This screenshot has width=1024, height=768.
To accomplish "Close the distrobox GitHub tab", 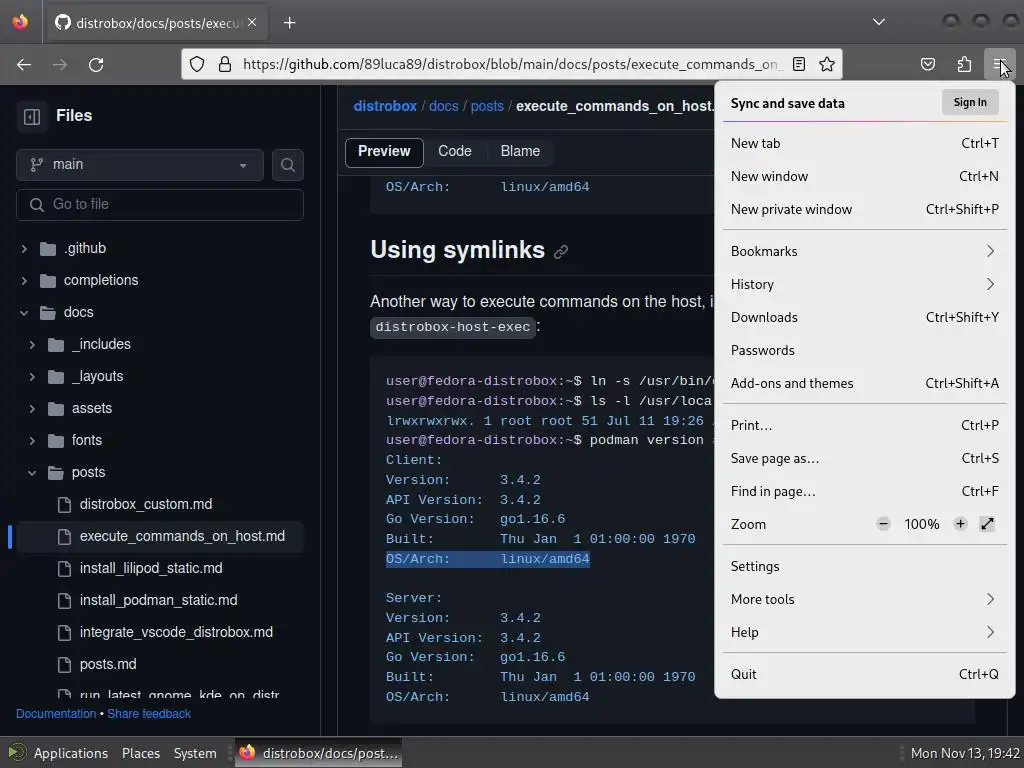I will 252,22.
